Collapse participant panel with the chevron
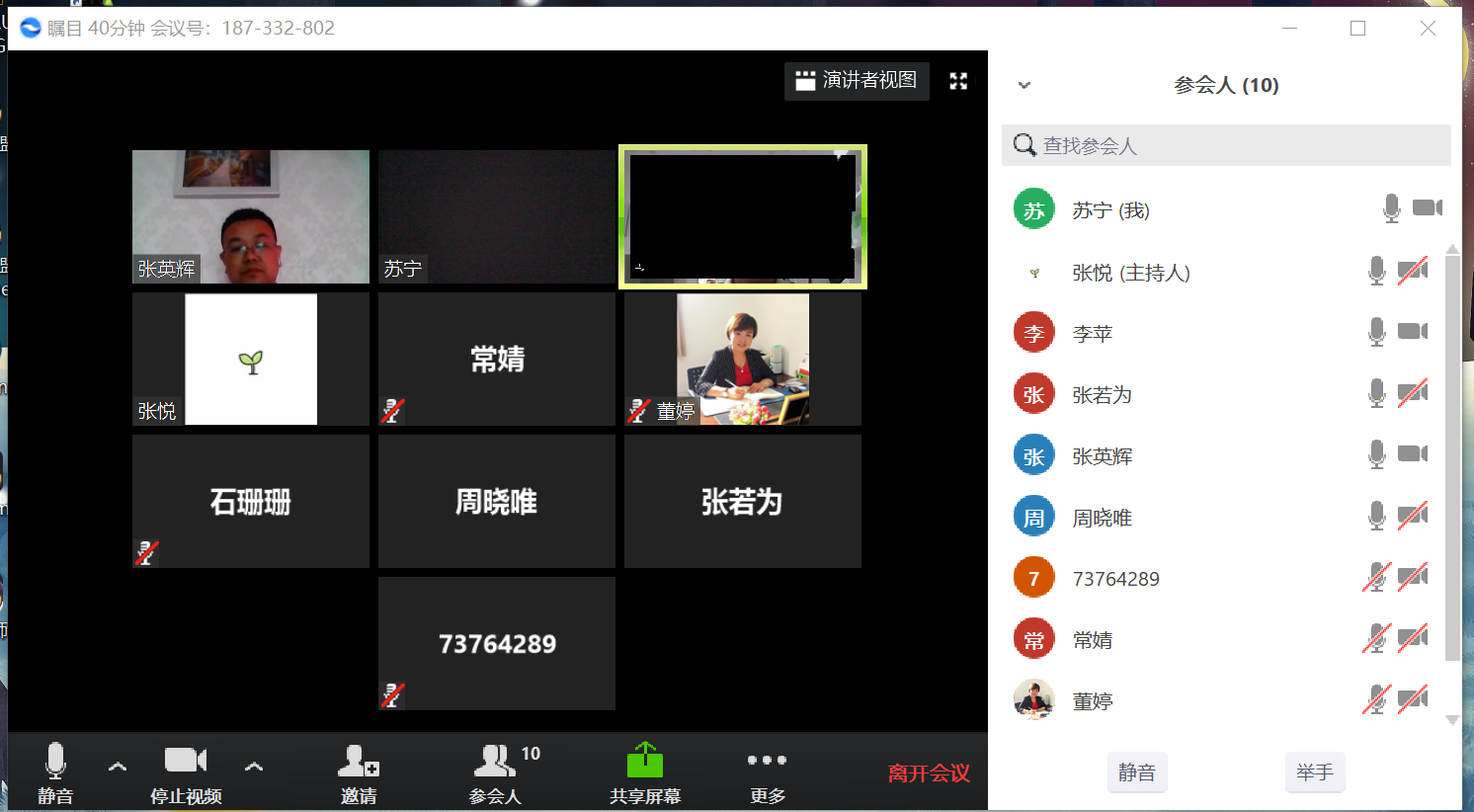Screen dimensions: 1474x812 (x=1024, y=85)
